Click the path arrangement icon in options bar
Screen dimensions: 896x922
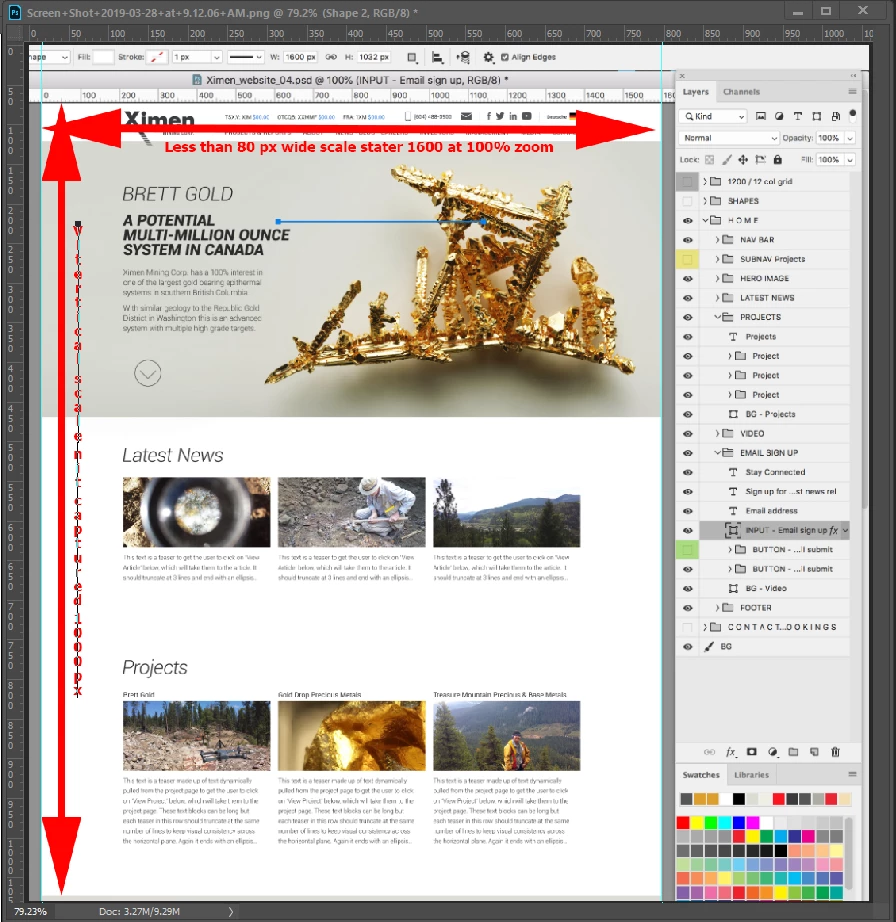pyautogui.click(x=463, y=57)
